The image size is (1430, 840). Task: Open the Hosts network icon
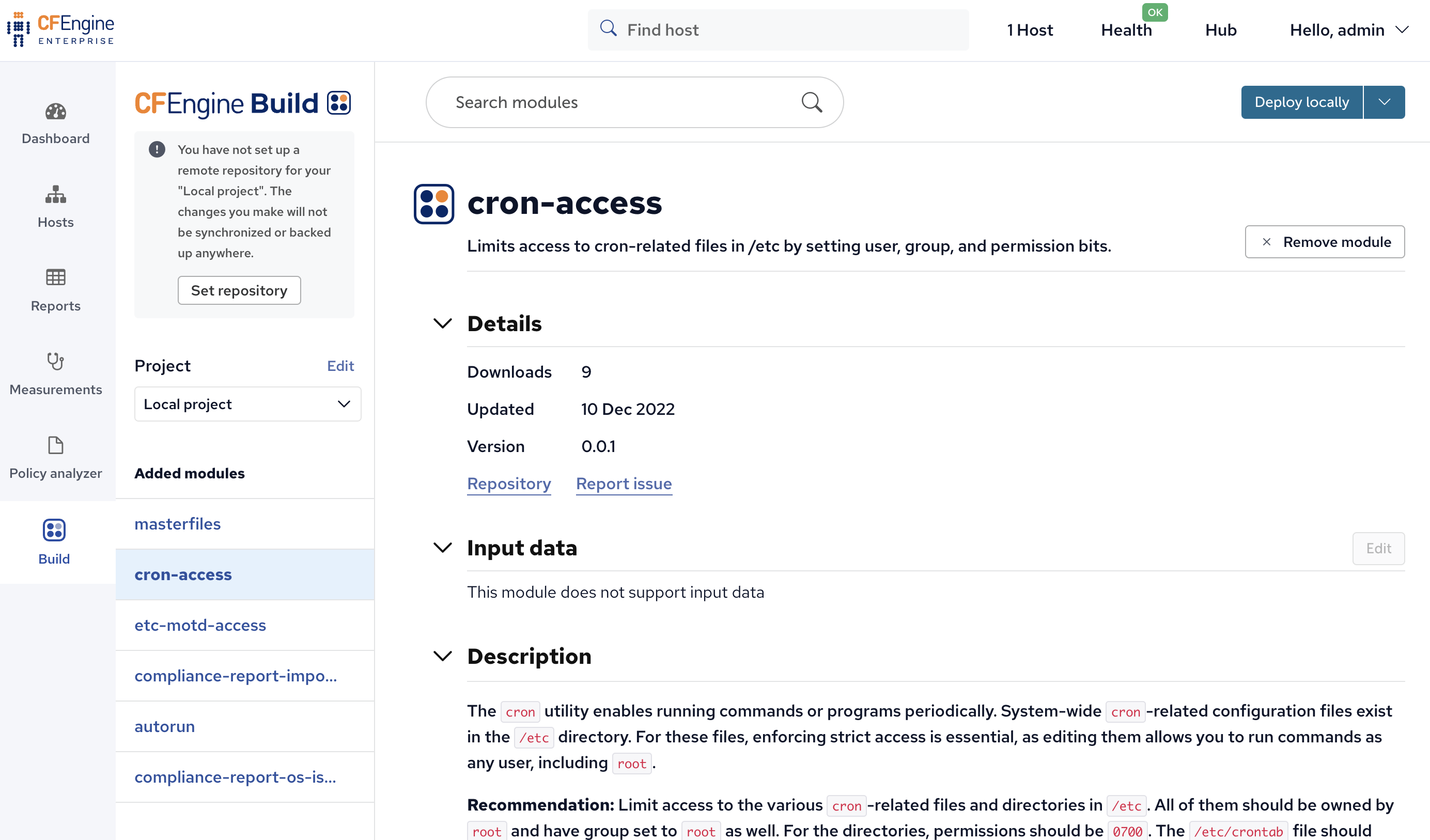click(56, 195)
